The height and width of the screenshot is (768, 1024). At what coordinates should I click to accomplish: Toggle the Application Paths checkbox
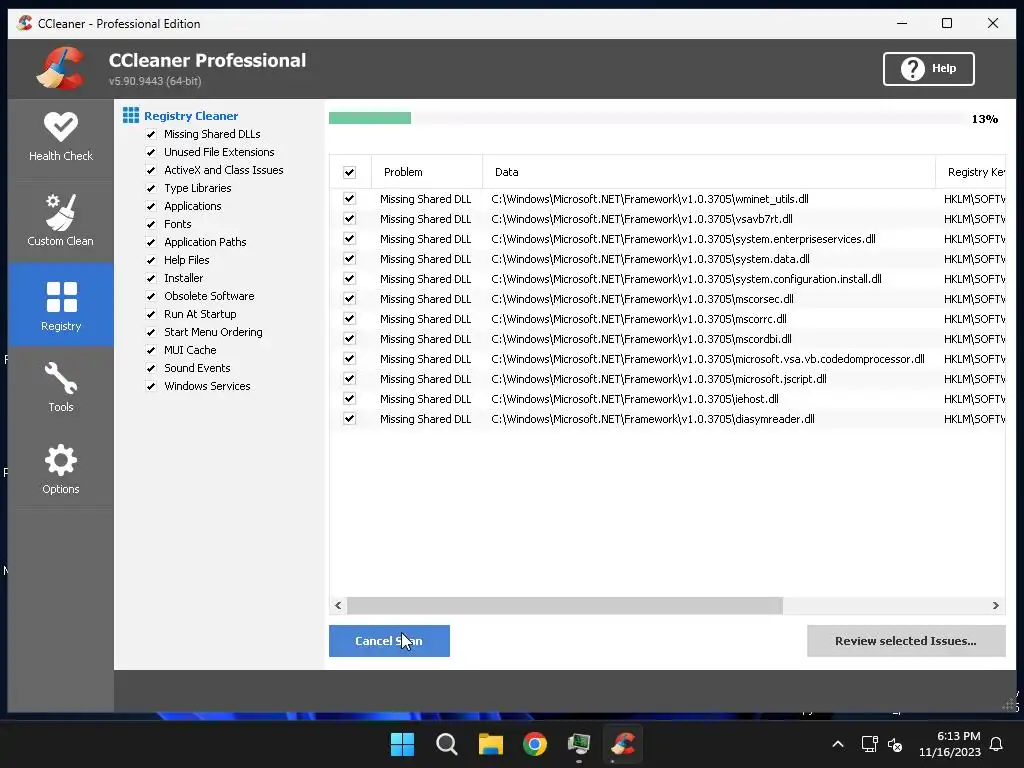point(151,242)
